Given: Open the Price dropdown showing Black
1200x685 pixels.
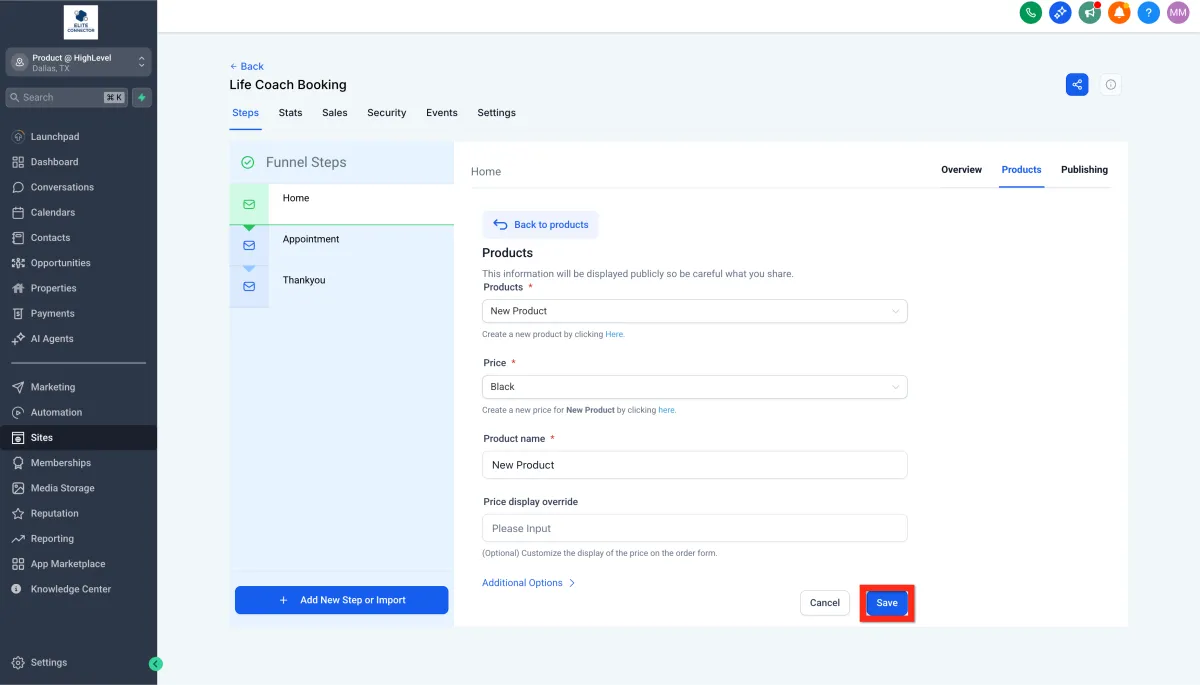Looking at the screenshot, I should click(695, 387).
